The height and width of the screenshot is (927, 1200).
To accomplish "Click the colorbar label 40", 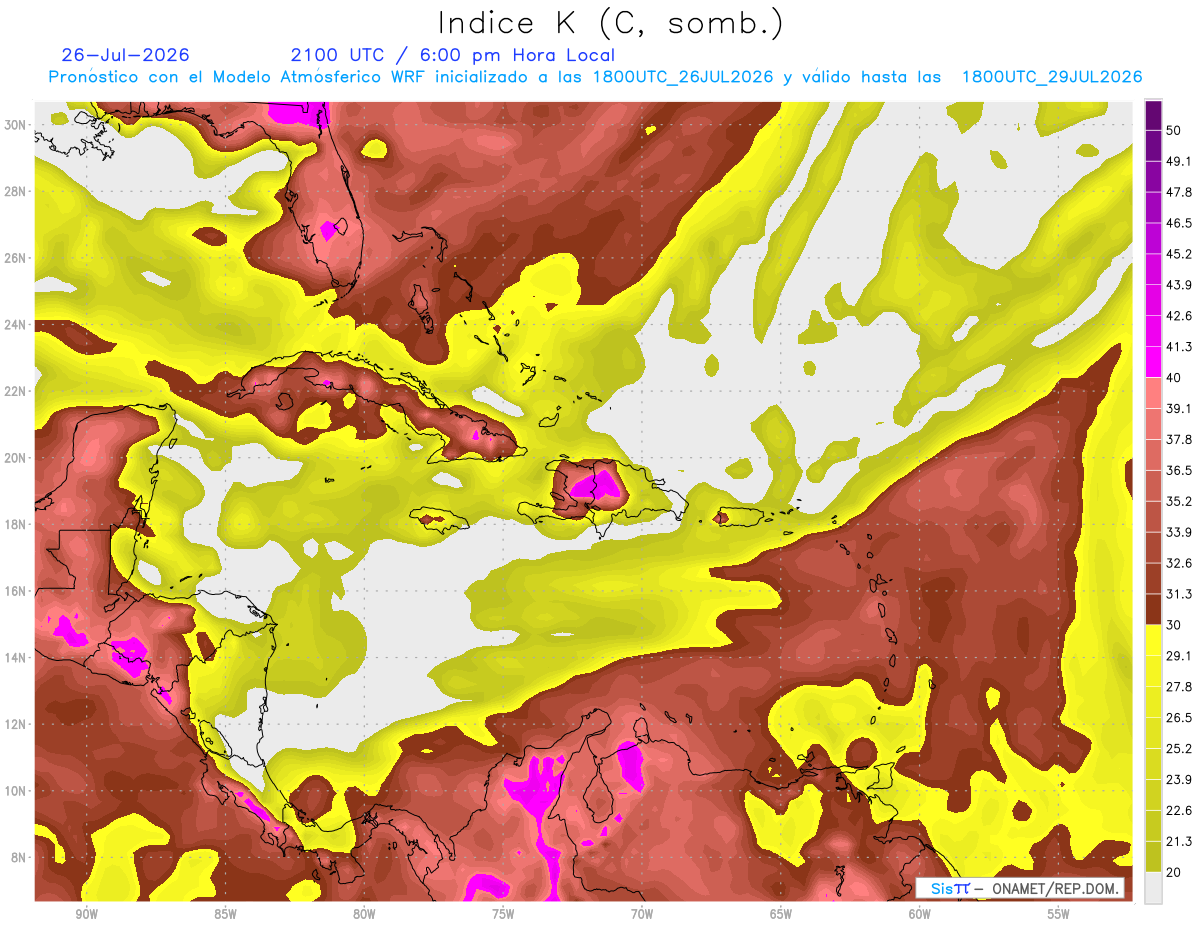I will coord(1174,378).
